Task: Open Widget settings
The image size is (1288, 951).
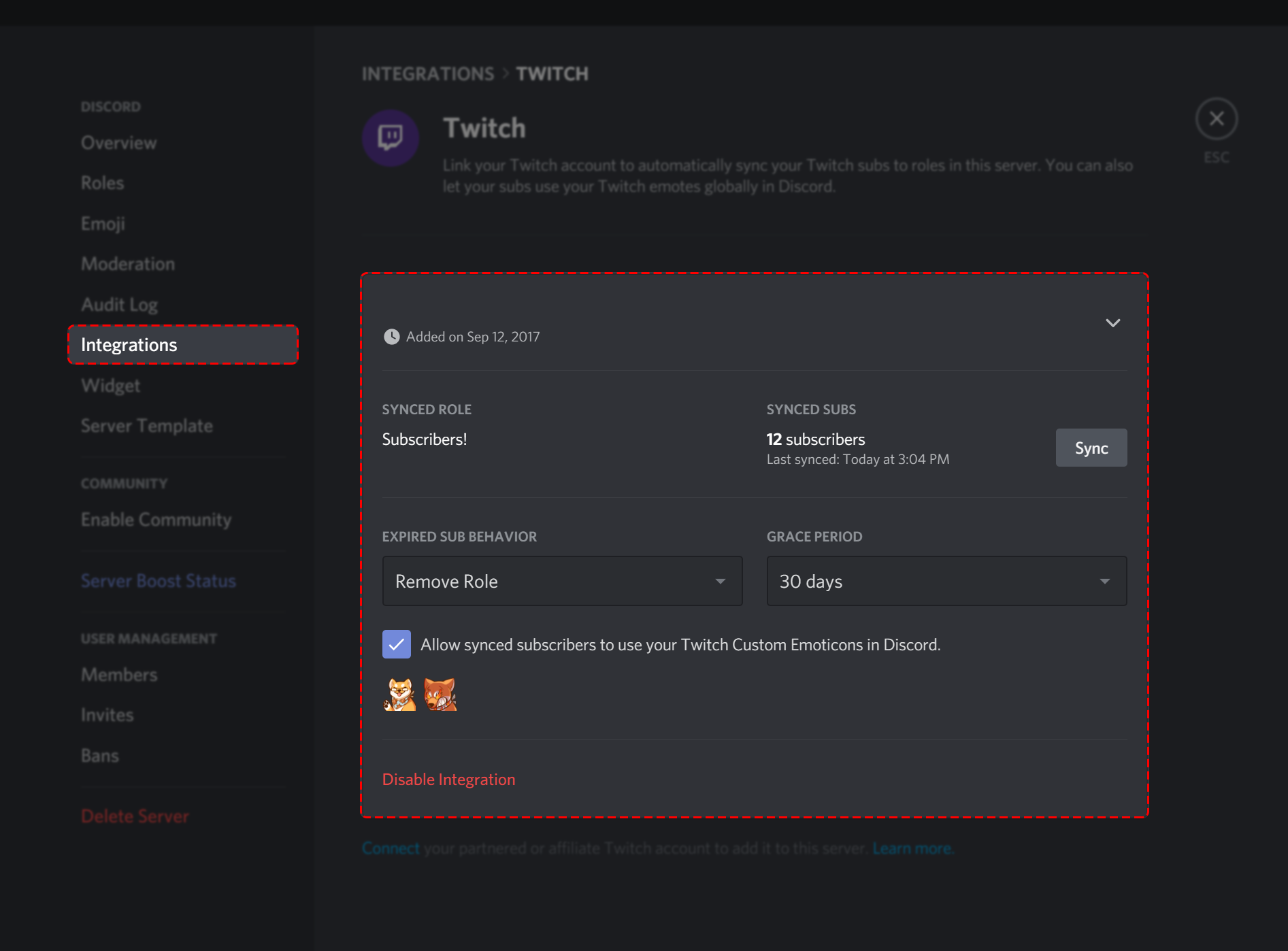Action: point(110,386)
